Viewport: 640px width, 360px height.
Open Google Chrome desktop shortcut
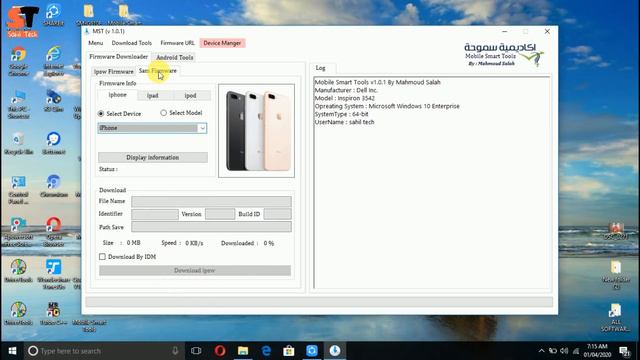pos(18,61)
